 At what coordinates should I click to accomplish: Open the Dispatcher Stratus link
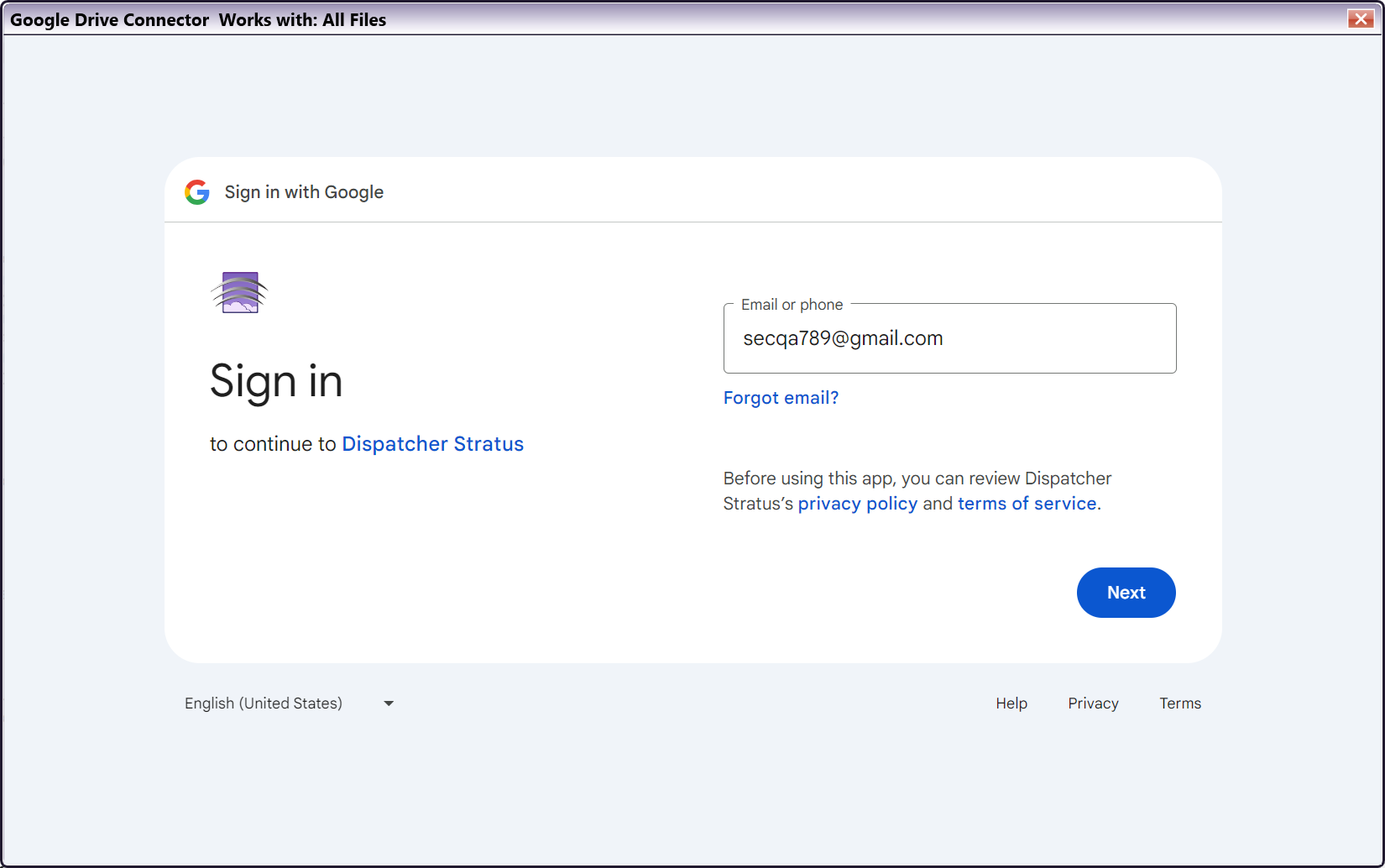click(x=432, y=444)
